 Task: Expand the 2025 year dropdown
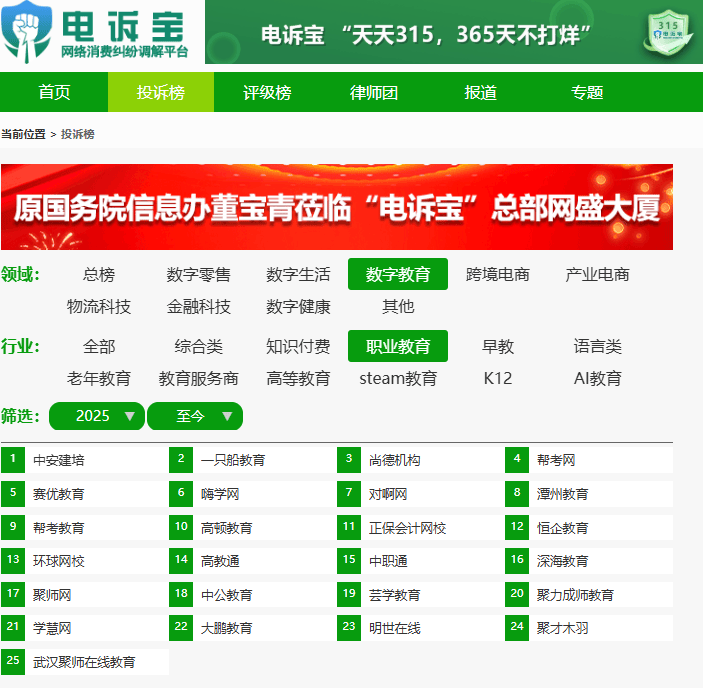(x=96, y=416)
